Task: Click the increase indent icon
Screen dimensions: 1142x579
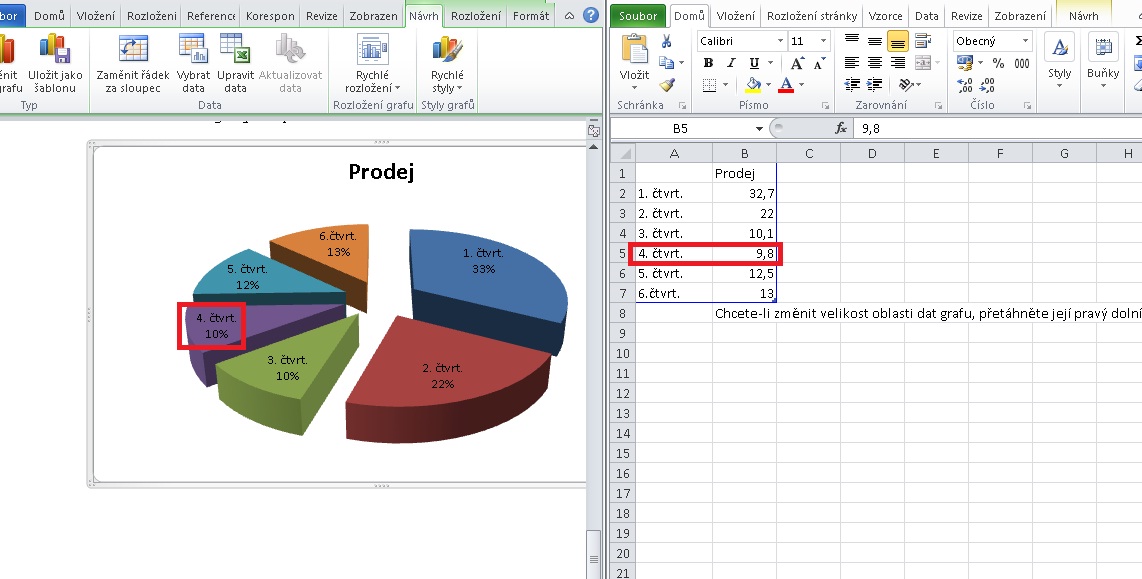Action: 875,85
